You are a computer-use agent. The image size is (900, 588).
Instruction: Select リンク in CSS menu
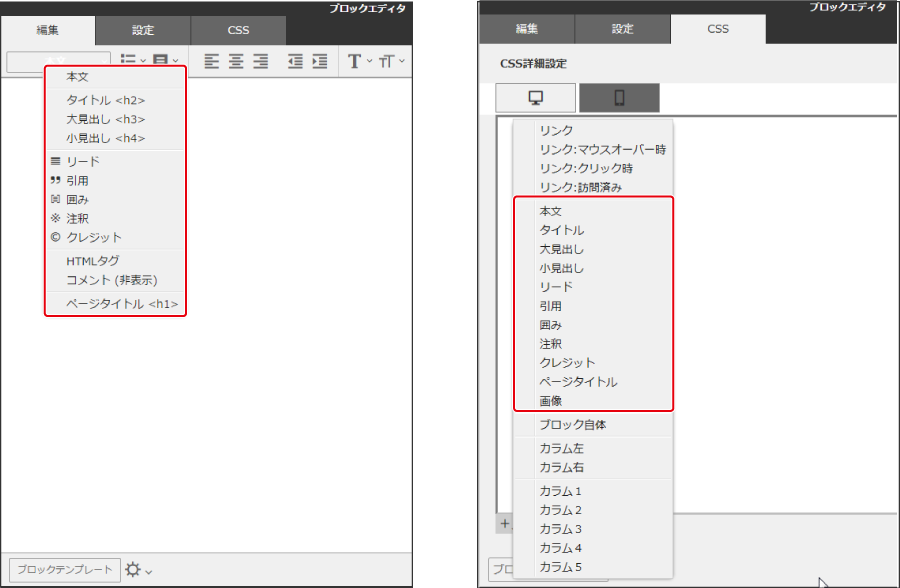(593, 131)
